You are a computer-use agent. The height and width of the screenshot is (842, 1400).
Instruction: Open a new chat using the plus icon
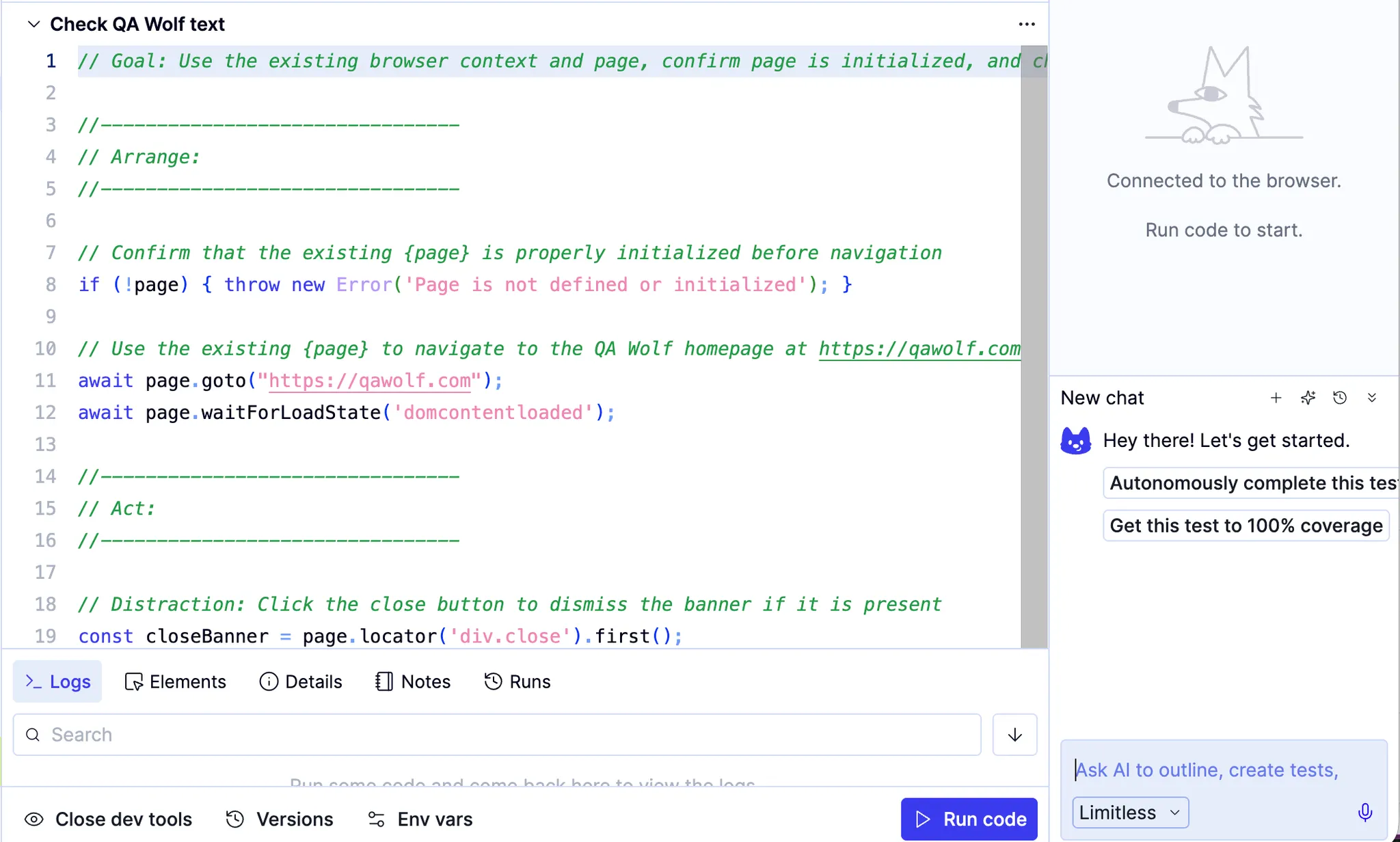click(1276, 397)
